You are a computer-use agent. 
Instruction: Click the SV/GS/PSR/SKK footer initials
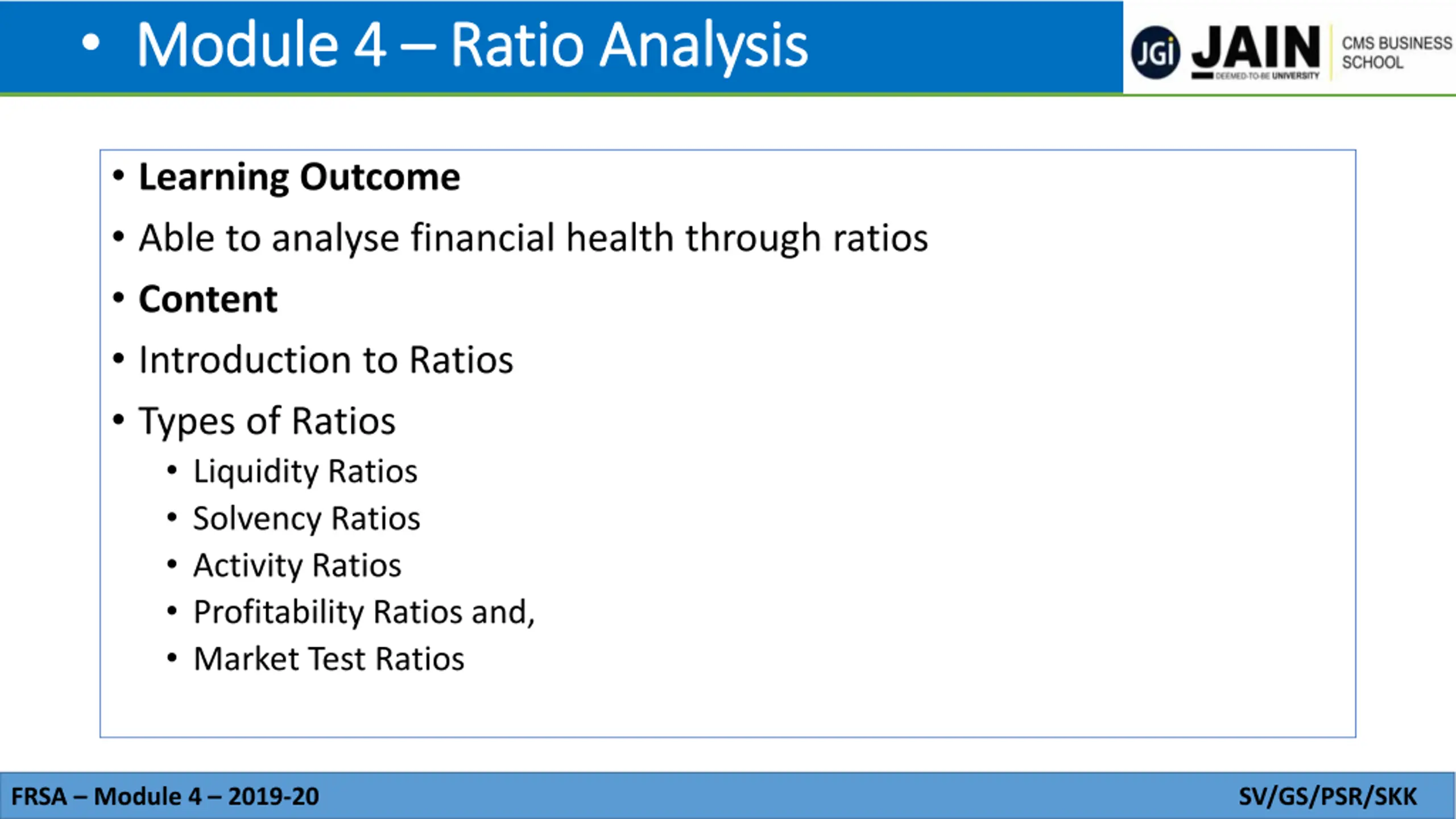[1327, 797]
